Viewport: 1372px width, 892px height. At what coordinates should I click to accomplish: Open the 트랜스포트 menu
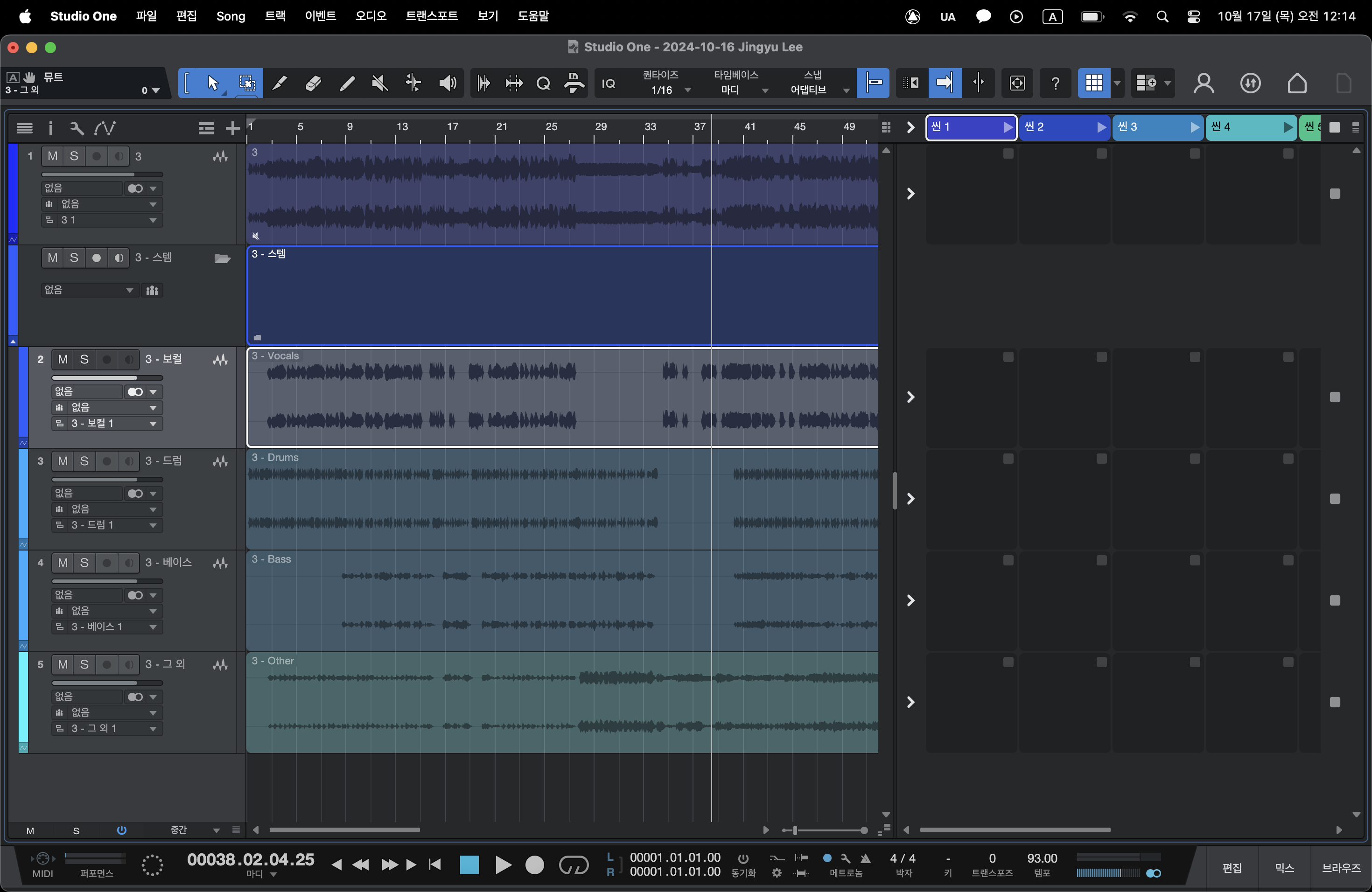(432, 16)
